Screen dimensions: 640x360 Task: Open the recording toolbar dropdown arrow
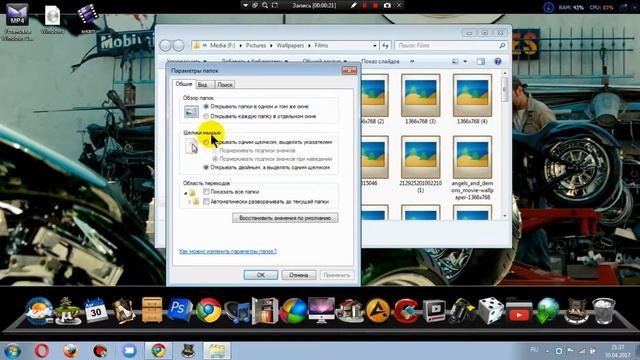(x=245, y=5)
